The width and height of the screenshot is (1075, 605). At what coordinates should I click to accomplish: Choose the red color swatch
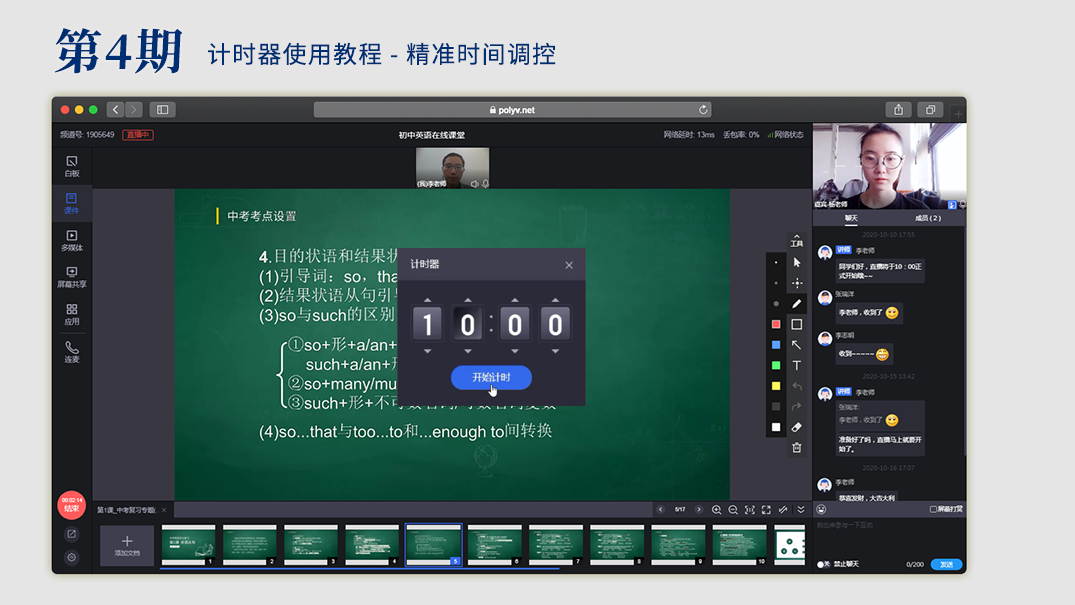[x=776, y=324]
